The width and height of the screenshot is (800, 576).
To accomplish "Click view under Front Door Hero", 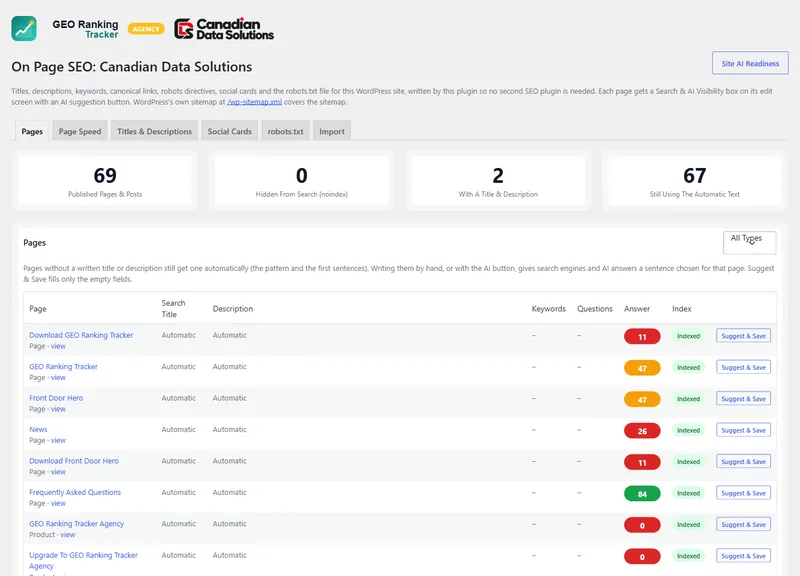I will click(x=58, y=409).
